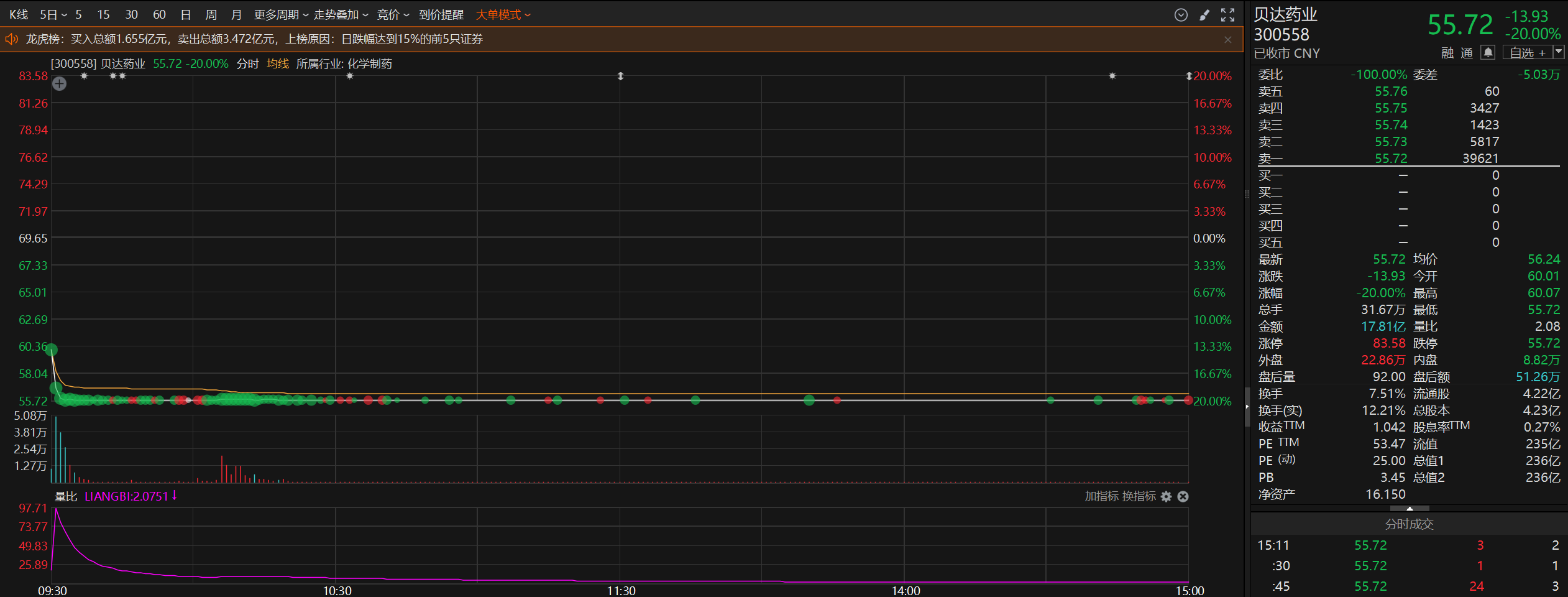The image size is (1568, 597).
Task: Click the up-down arrow marker at 15:00
Action: pos(1189,76)
